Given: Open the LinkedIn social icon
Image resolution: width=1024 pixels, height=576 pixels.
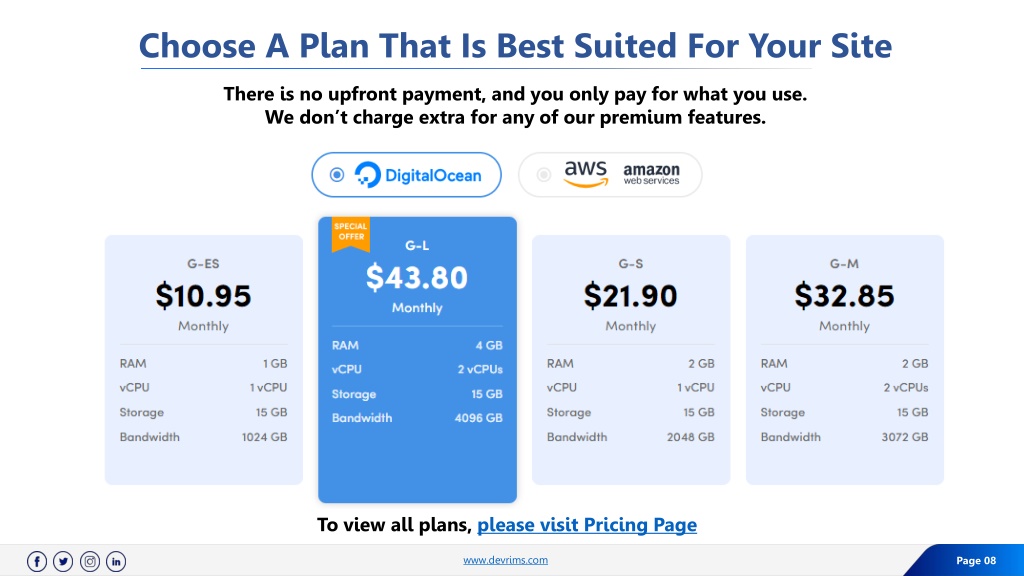Looking at the screenshot, I should pyautogui.click(x=116, y=561).
